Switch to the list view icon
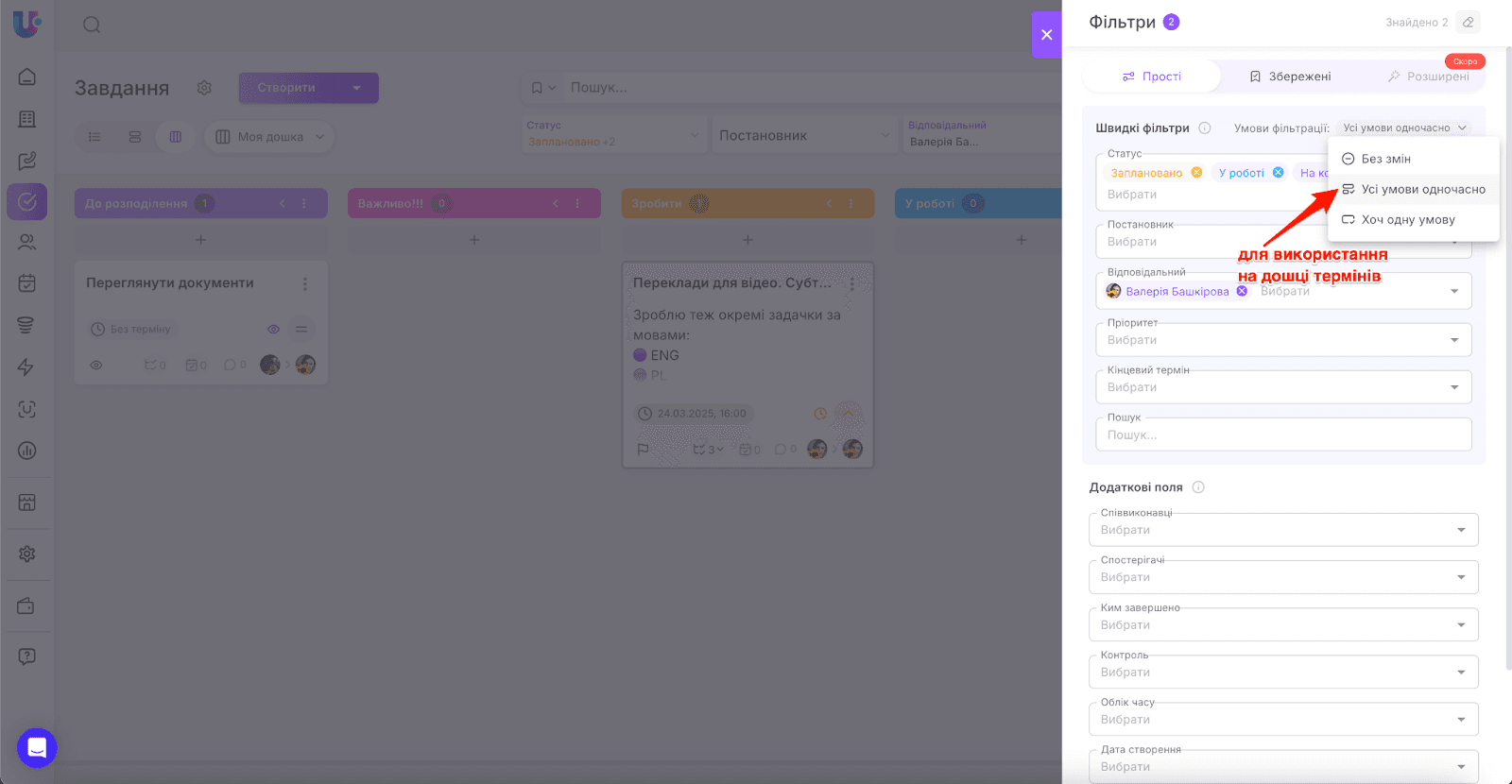 click(x=94, y=137)
